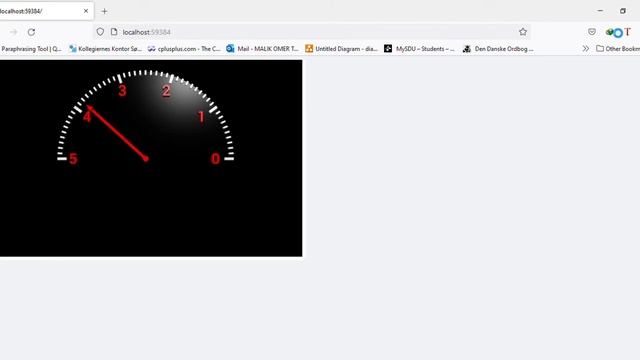The width and height of the screenshot is (640, 360).
Task: Open the Pocket save icon
Action: 592,32
